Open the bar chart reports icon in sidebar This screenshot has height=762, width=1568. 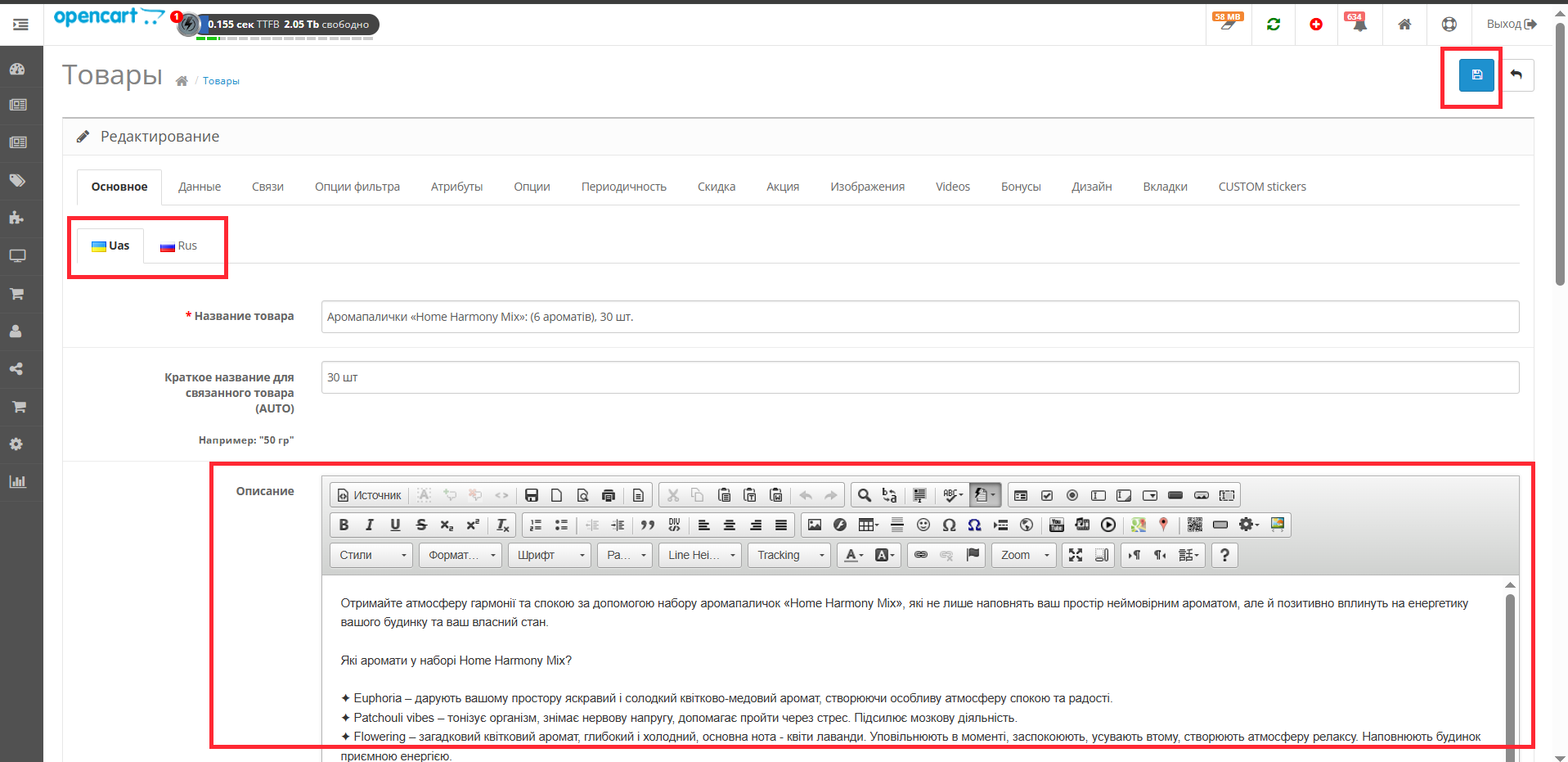click(17, 481)
